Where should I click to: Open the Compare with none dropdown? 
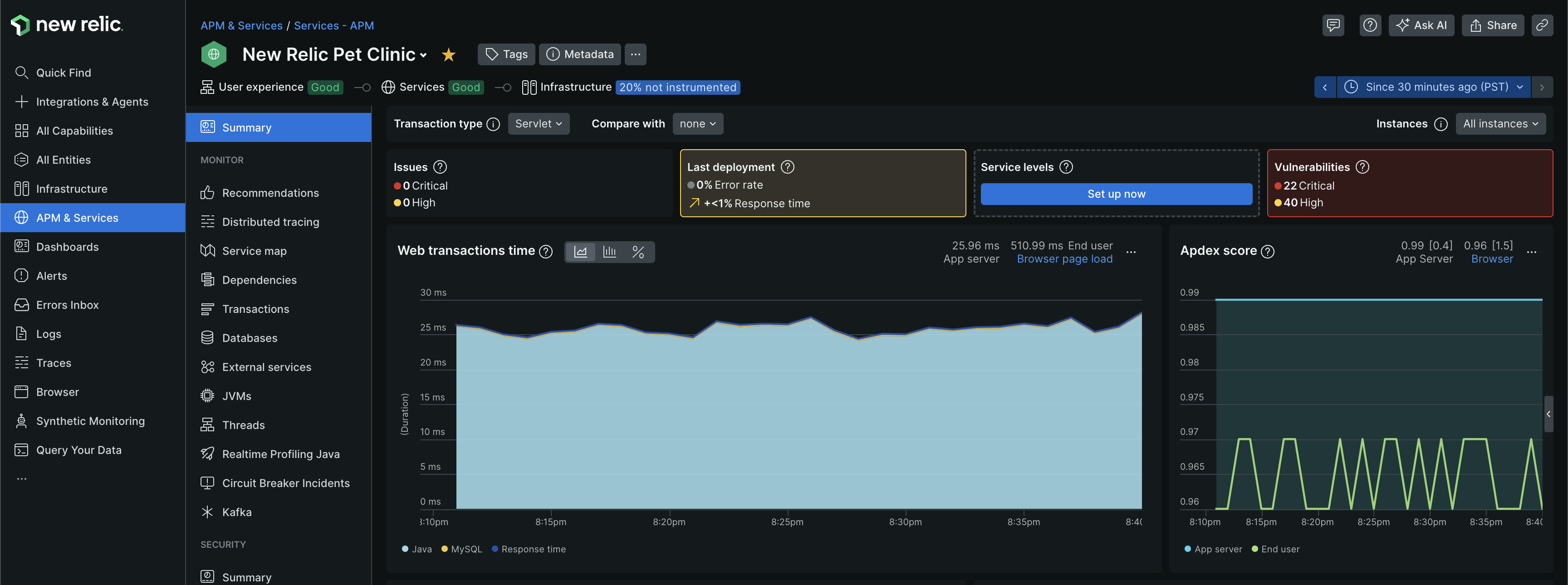pyautogui.click(x=697, y=124)
